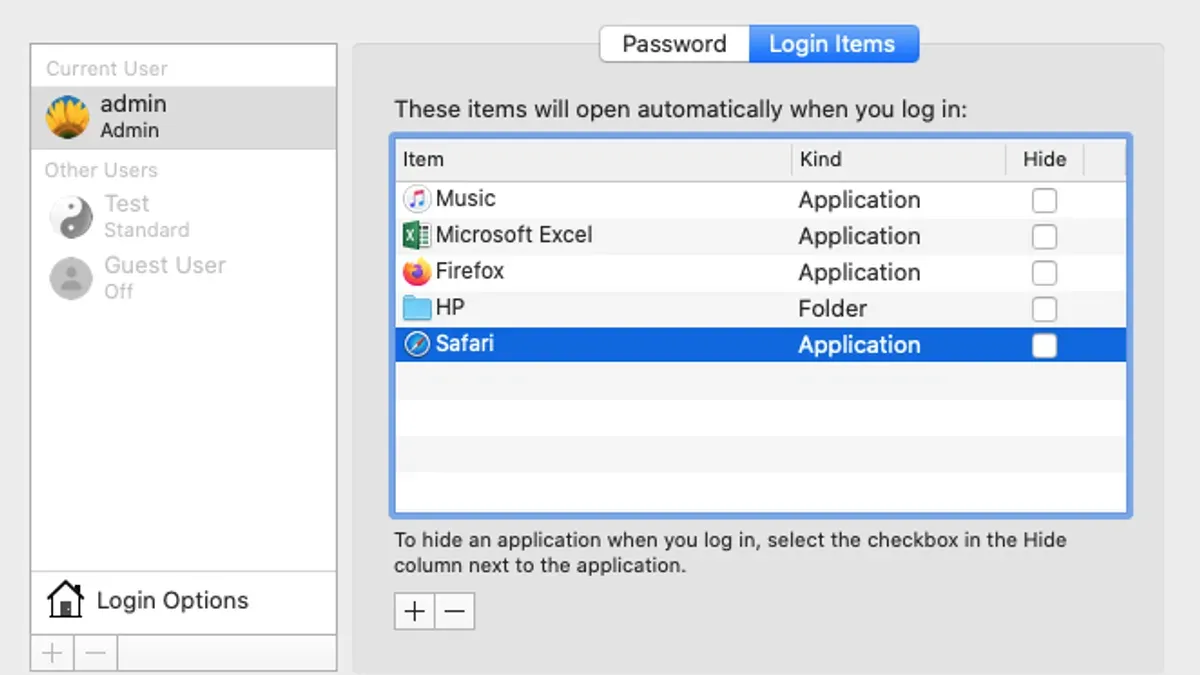Image resolution: width=1200 pixels, height=675 pixels.
Task: Click Application kind cell in Safari row
Action: pos(859,345)
